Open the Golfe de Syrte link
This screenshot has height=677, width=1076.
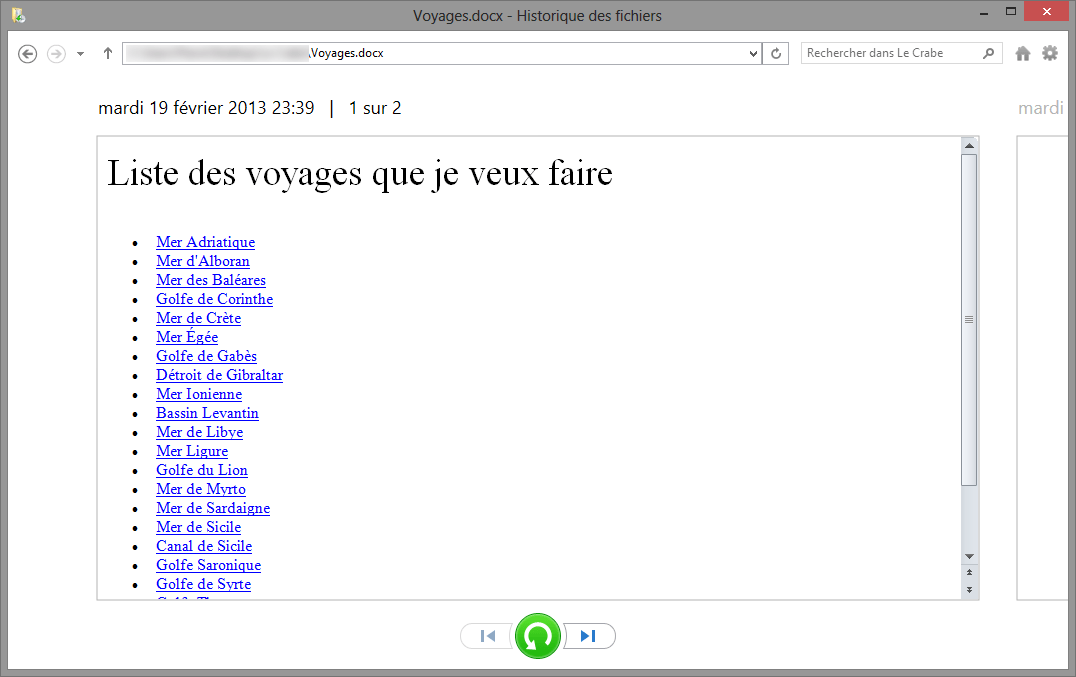(203, 584)
